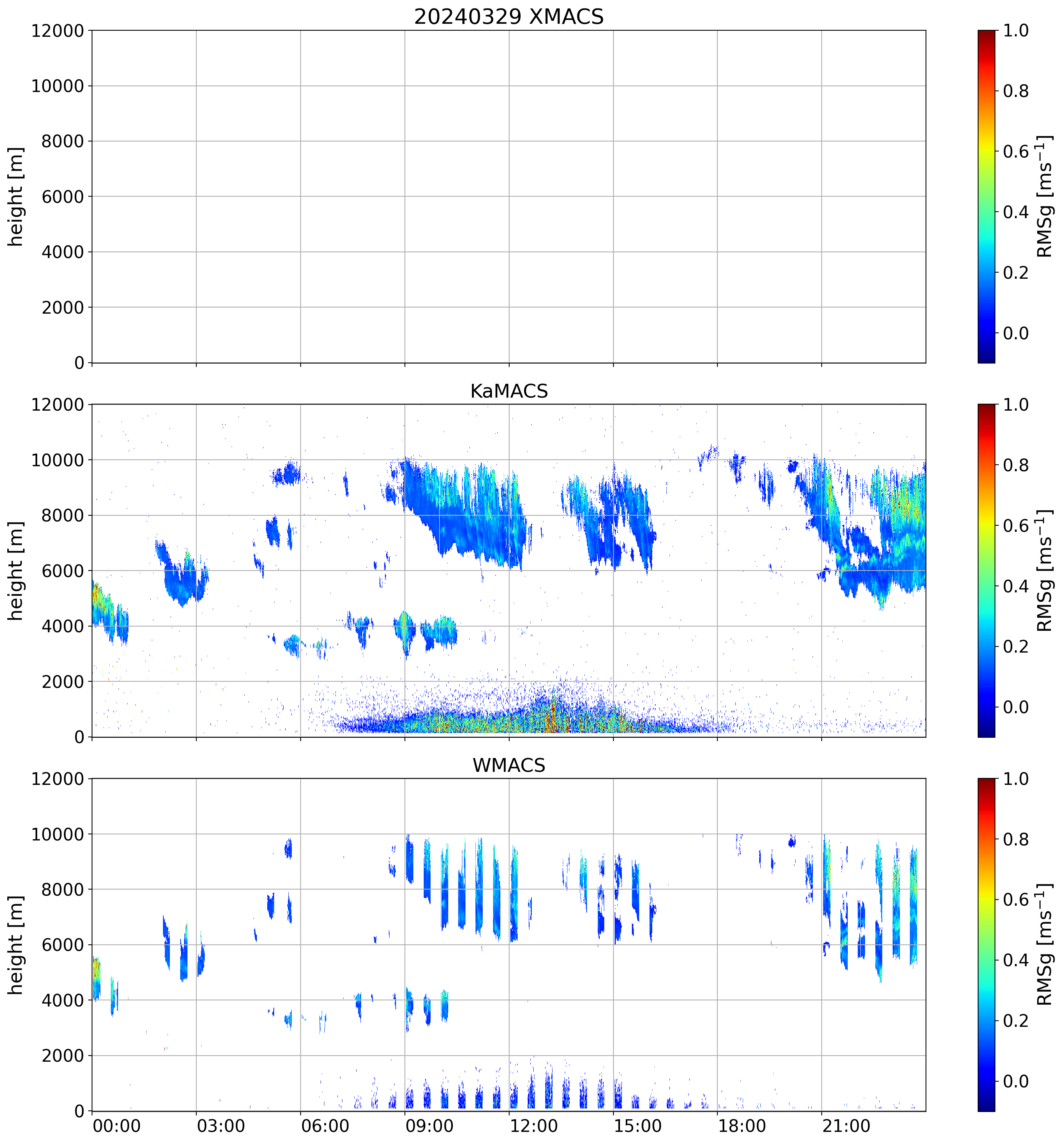Click the KaMACS panel colorbar
The height and width of the screenshot is (1143, 1064).
[x=986, y=571]
